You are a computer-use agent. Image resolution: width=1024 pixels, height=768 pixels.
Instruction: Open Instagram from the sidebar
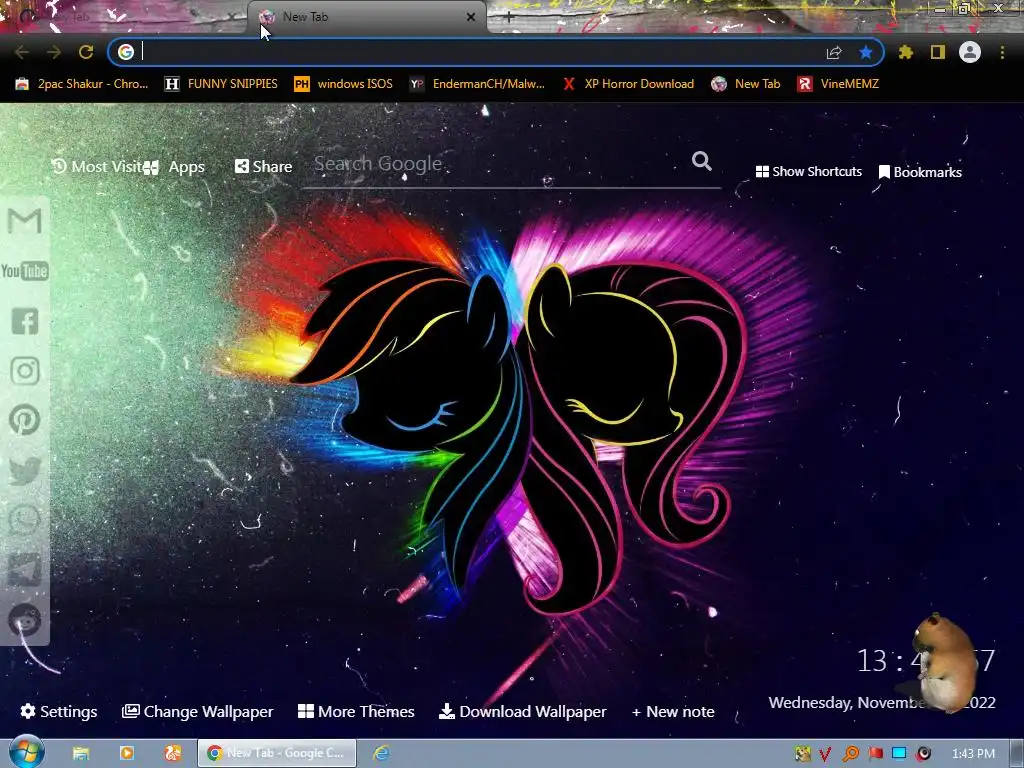pos(25,370)
